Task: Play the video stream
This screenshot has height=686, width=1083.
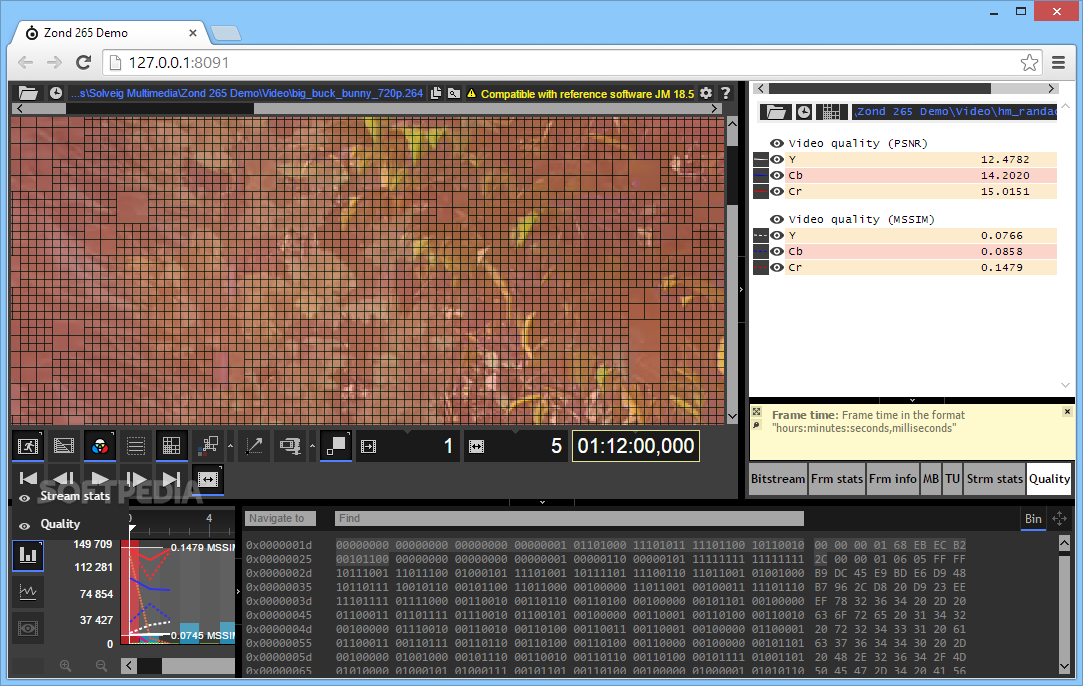Action: [99, 479]
